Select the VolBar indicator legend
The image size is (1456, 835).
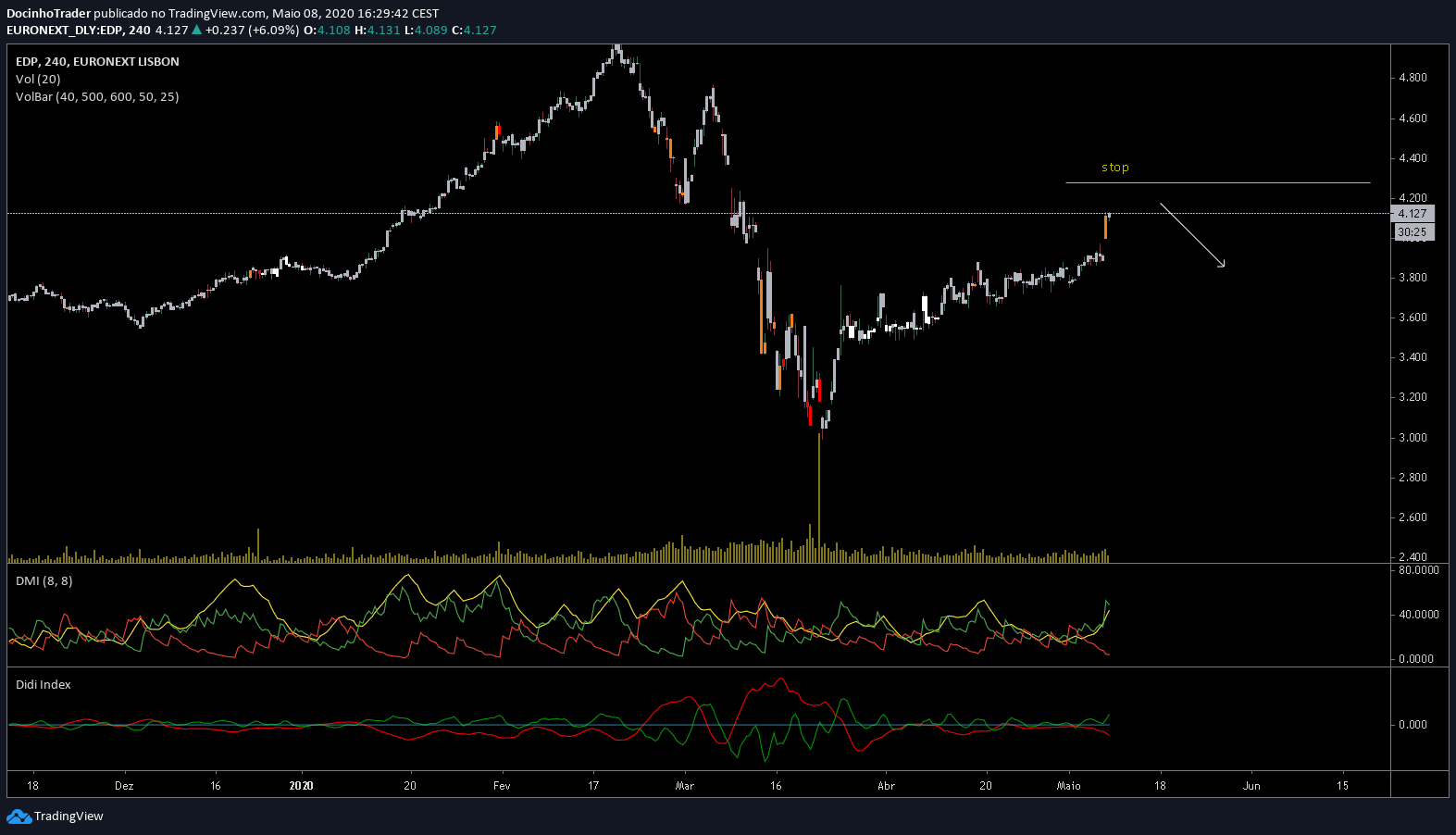point(97,96)
